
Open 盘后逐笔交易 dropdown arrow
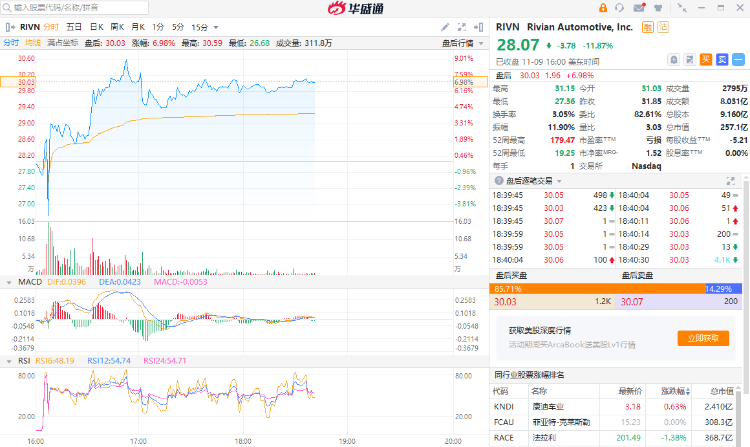[559, 181]
